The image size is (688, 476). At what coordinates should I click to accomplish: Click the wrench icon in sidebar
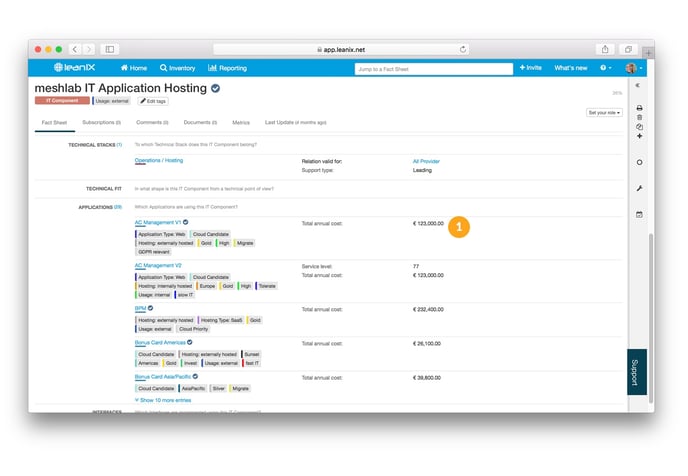point(639,188)
